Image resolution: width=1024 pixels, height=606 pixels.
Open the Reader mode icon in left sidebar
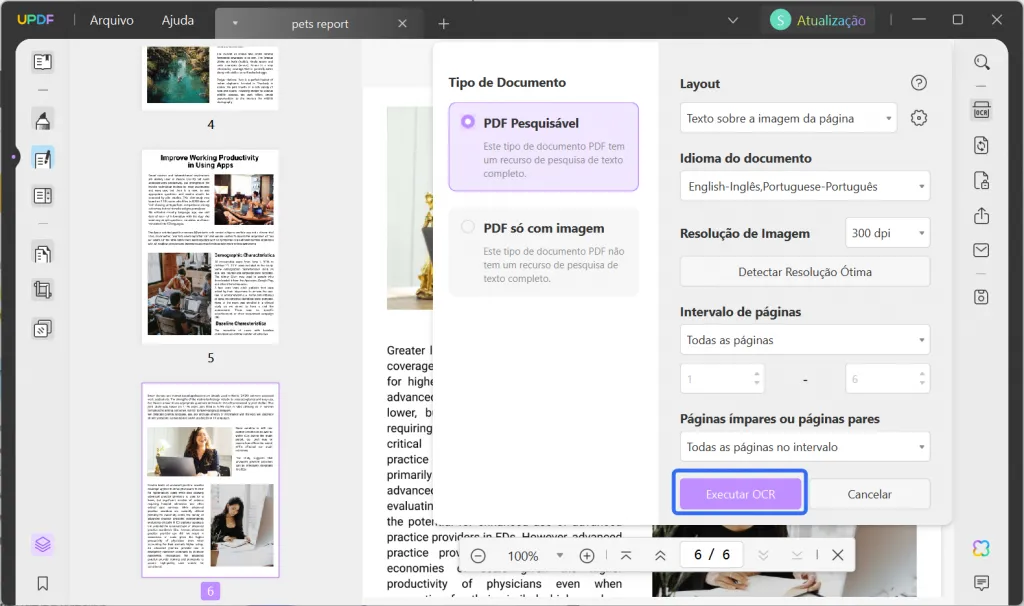(x=42, y=62)
